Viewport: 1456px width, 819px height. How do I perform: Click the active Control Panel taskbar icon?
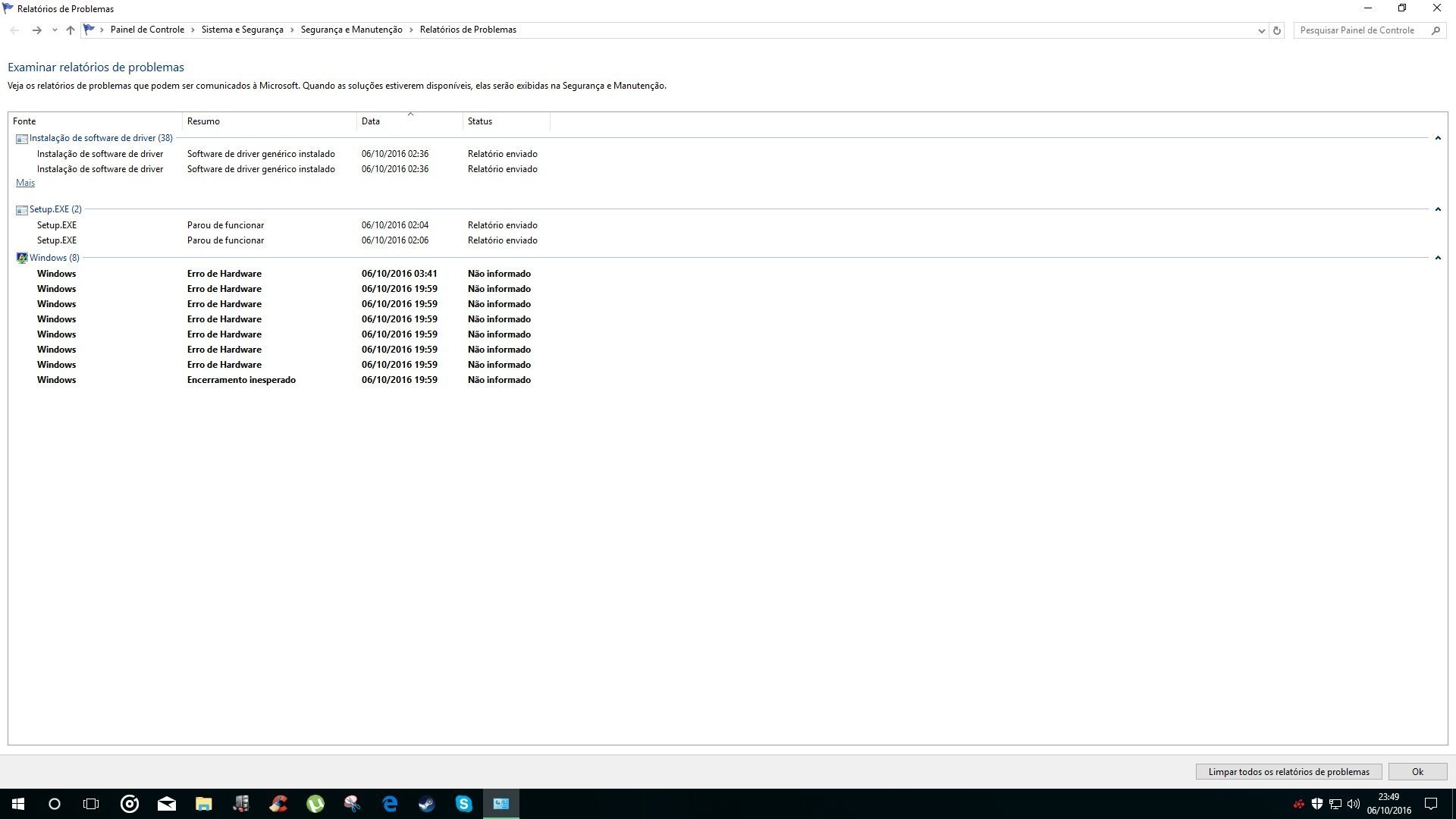(501, 804)
